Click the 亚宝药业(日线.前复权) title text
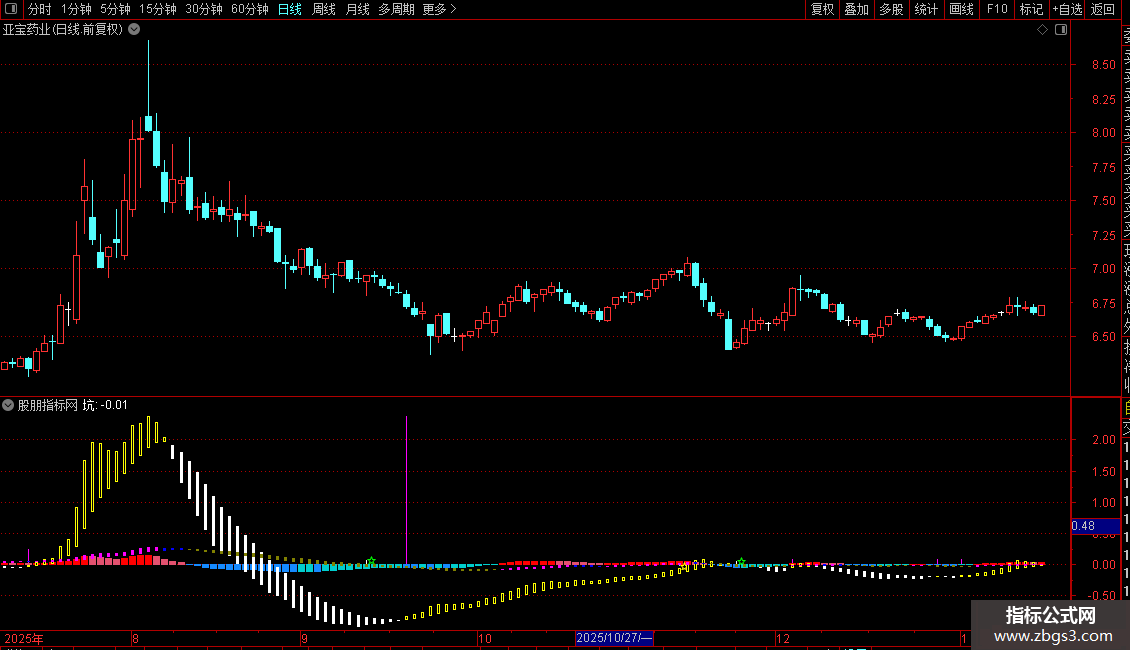This screenshot has height=650, width=1130. (63, 30)
